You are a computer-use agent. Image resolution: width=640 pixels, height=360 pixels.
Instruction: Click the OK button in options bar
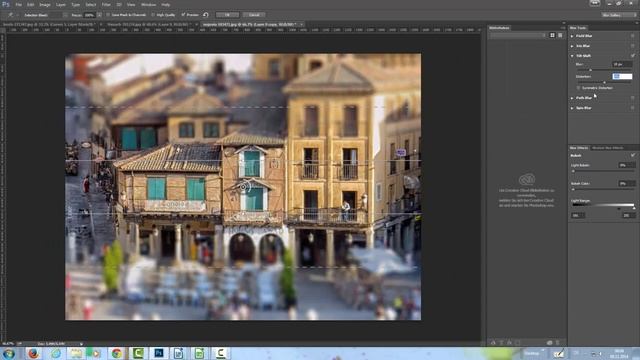click(x=227, y=15)
